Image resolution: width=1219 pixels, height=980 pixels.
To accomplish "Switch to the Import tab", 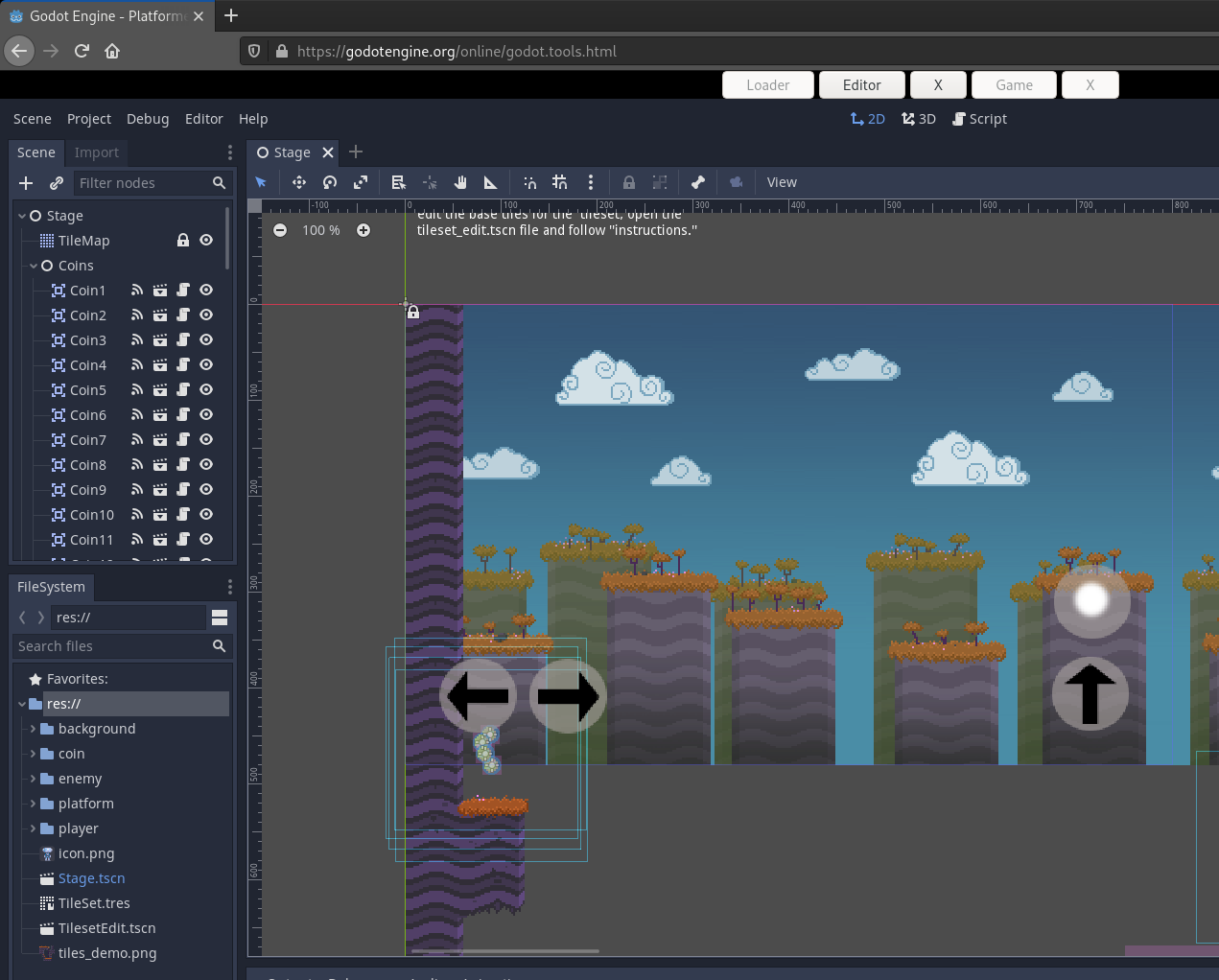I will click(x=96, y=152).
